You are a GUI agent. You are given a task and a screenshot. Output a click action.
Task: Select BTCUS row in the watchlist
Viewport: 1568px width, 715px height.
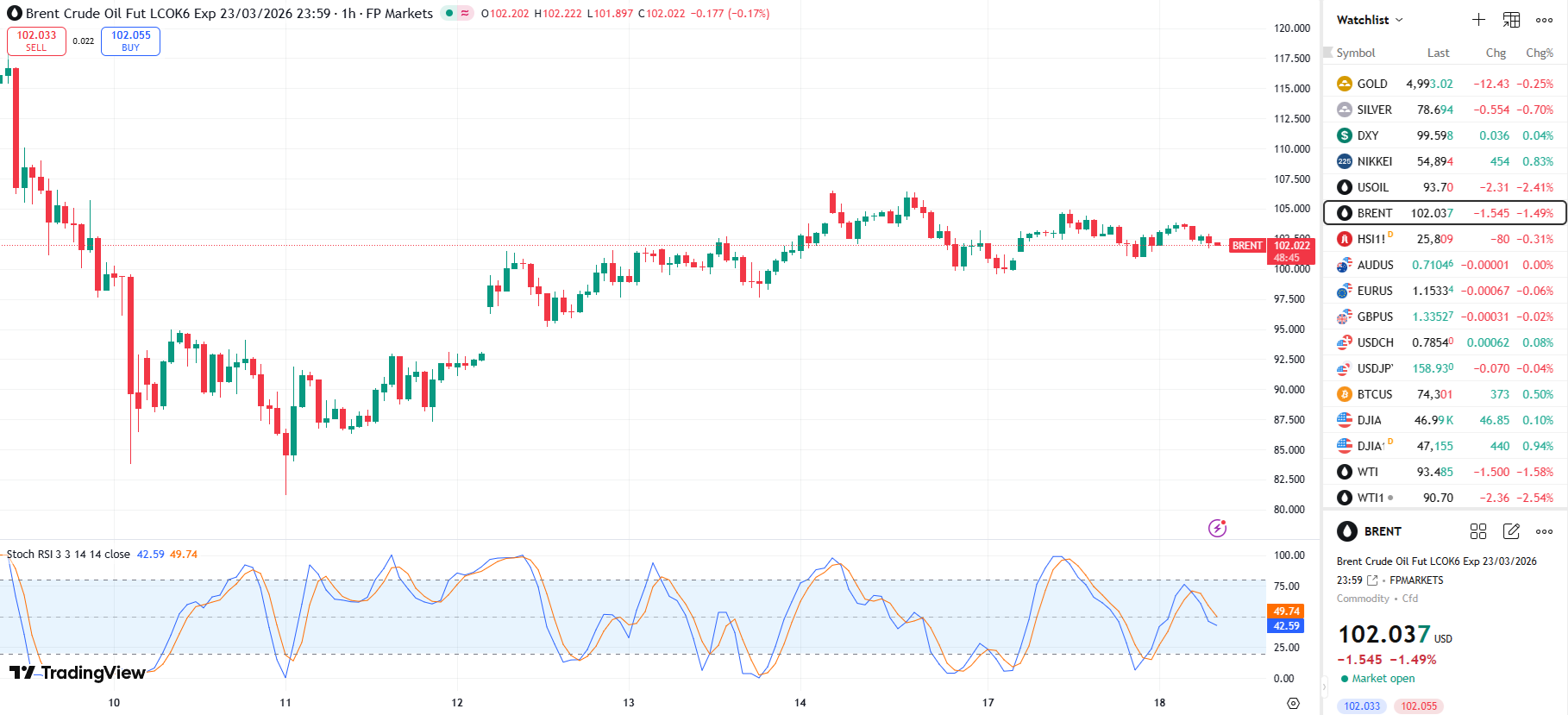coord(1374,394)
